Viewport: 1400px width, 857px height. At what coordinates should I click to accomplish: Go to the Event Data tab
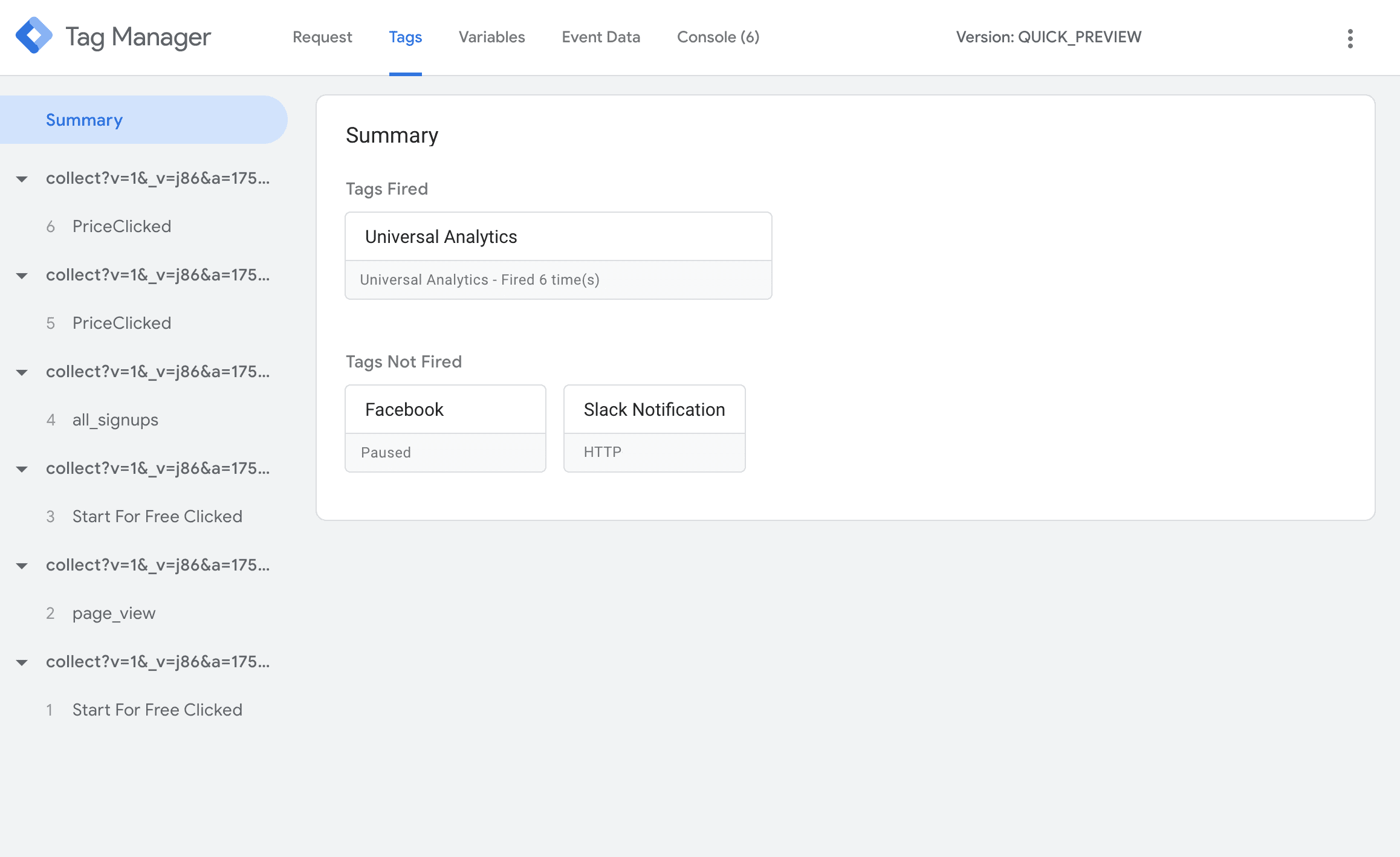tap(600, 37)
